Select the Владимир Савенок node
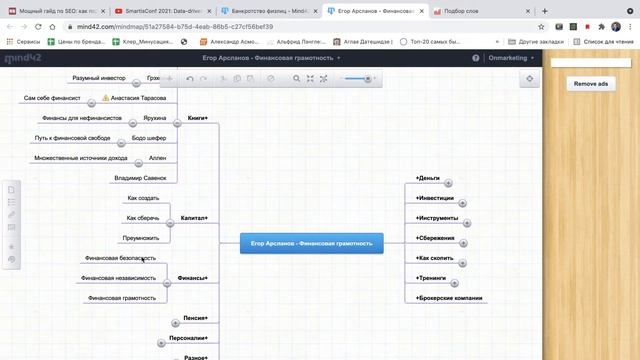 tap(140, 178)
